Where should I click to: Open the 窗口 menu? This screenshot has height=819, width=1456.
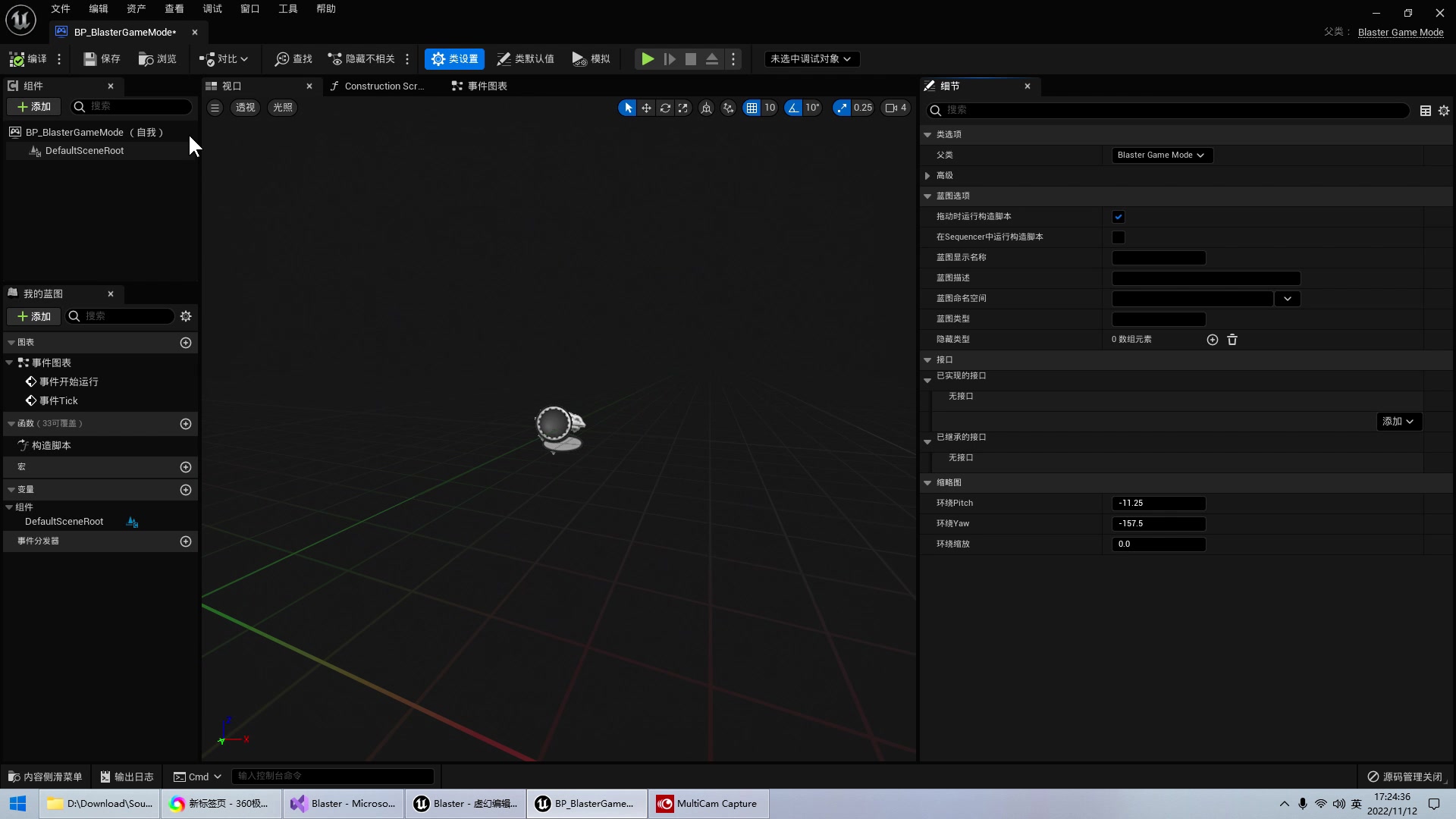coord(249,8)
